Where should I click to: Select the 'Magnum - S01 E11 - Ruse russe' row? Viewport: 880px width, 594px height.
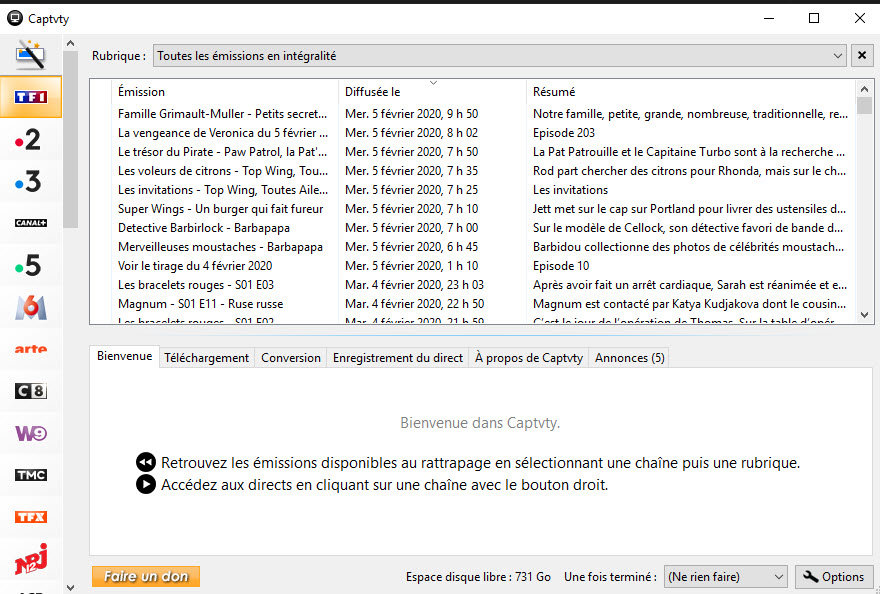coord(200,304)
